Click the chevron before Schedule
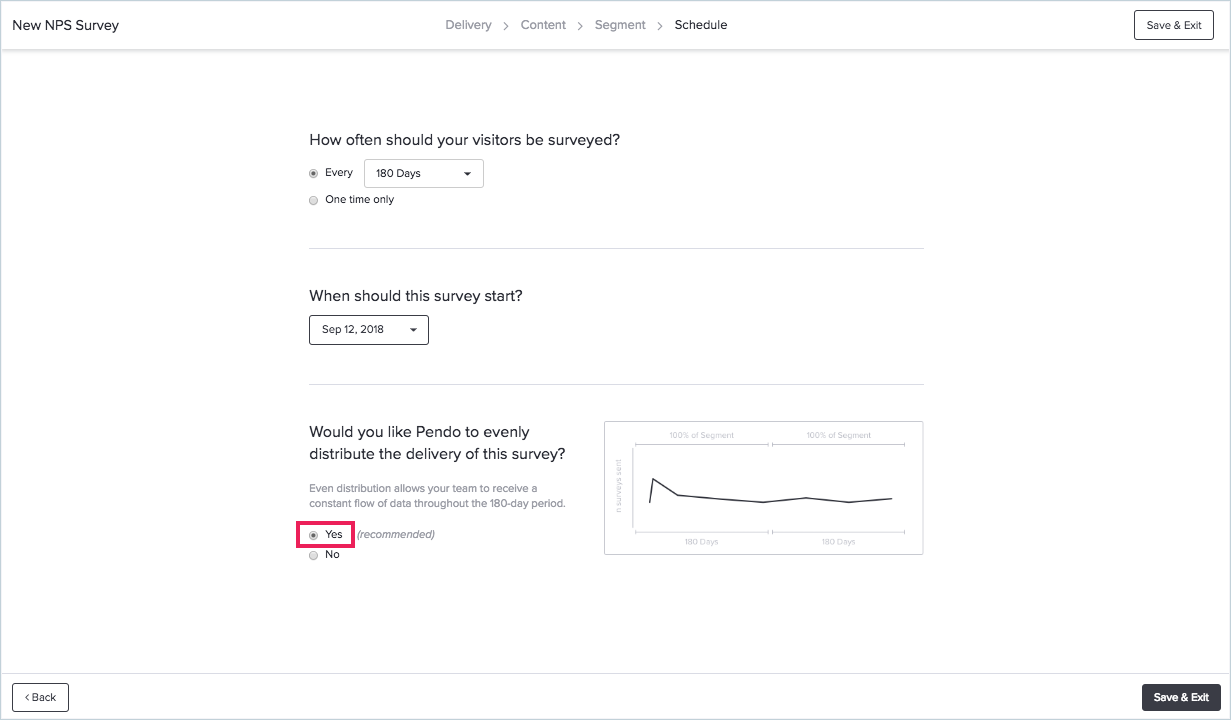The height and width of the screenshot is (720, 1231). coord(660,26)
